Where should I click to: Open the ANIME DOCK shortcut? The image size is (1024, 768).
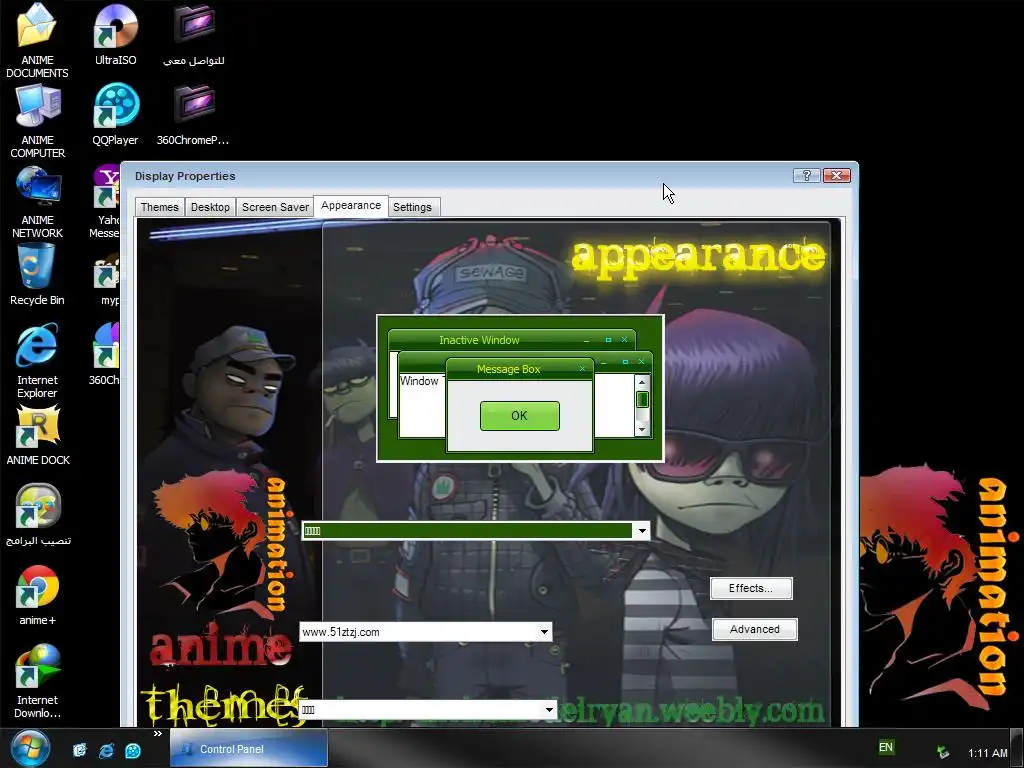tap(38, 435)
